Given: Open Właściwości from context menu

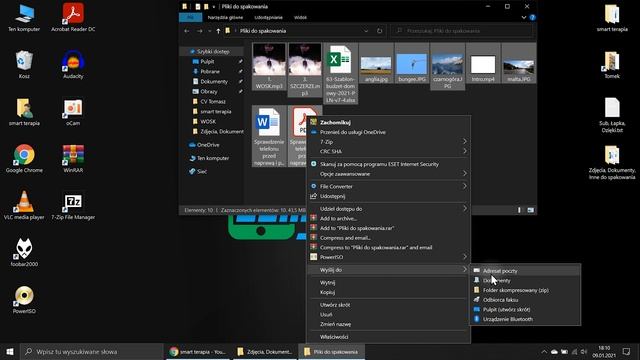Looking at the screenshot, I should [x=388, y=337].
